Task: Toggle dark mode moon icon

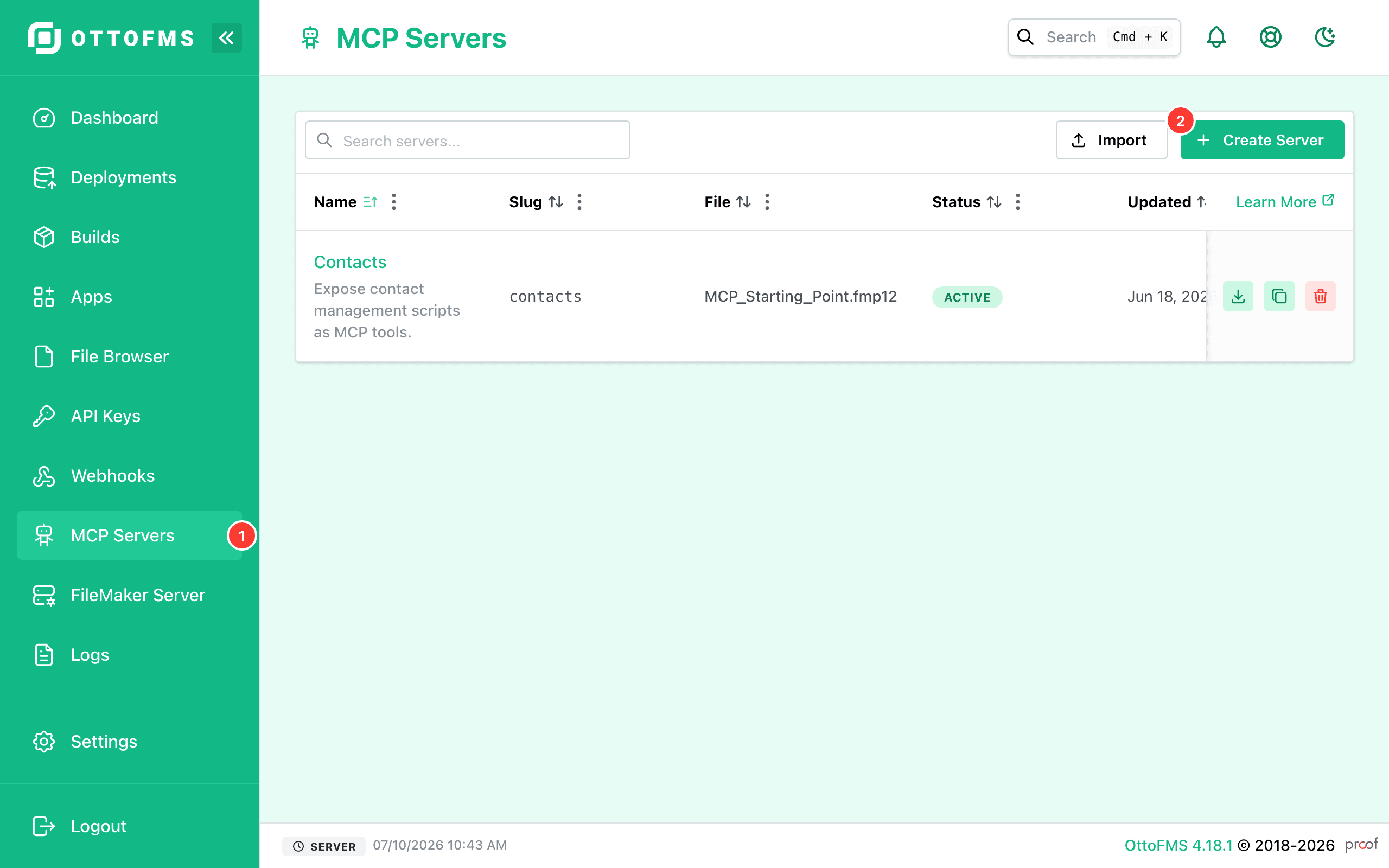Action: click(x=1325, y=37)
